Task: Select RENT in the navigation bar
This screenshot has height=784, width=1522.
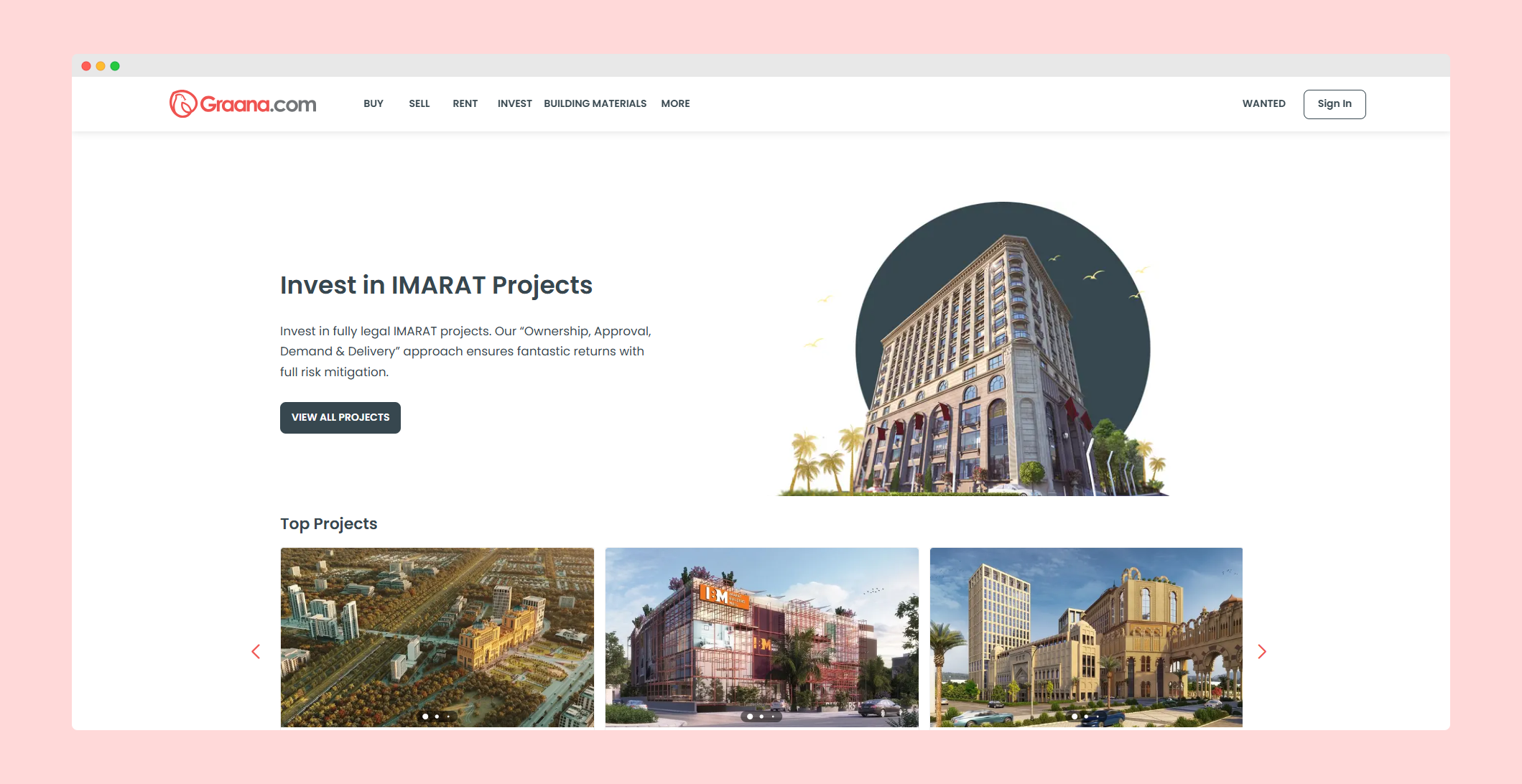Action: click(465, 104)
